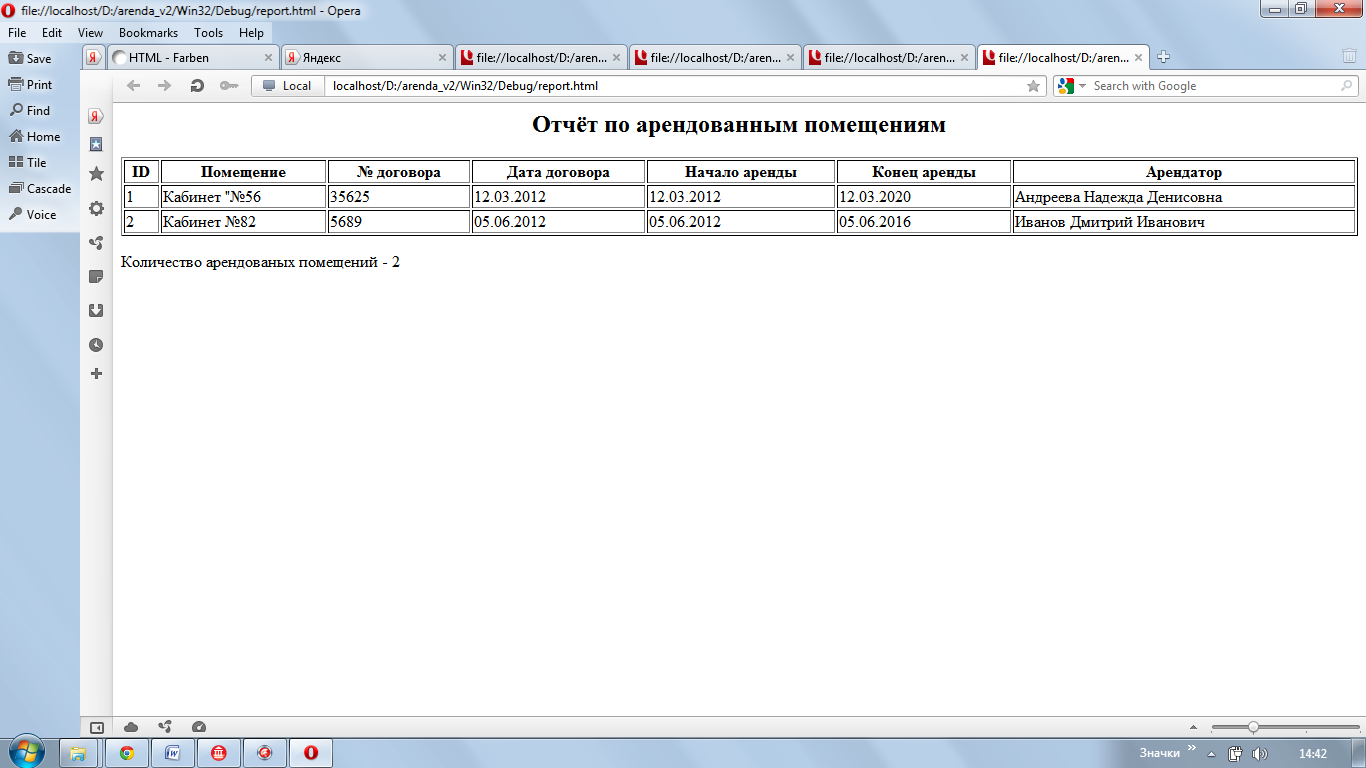
Task: Open Google Chrome from the taskbar
Action: pyautogui.click(x=127, y=753)
